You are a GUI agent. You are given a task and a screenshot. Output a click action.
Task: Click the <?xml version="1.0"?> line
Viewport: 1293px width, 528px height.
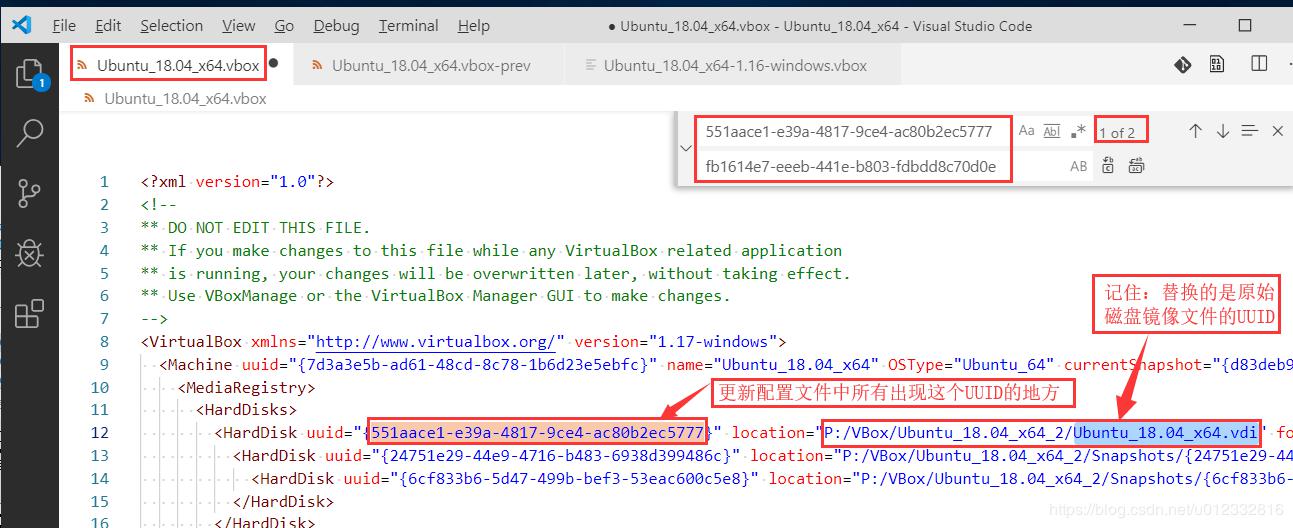(x=237, y=182)
